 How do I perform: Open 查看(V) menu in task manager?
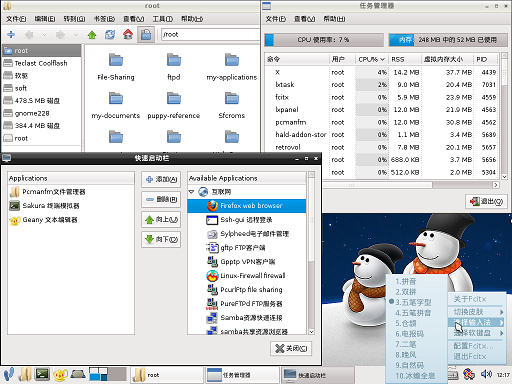click(304, 19)
